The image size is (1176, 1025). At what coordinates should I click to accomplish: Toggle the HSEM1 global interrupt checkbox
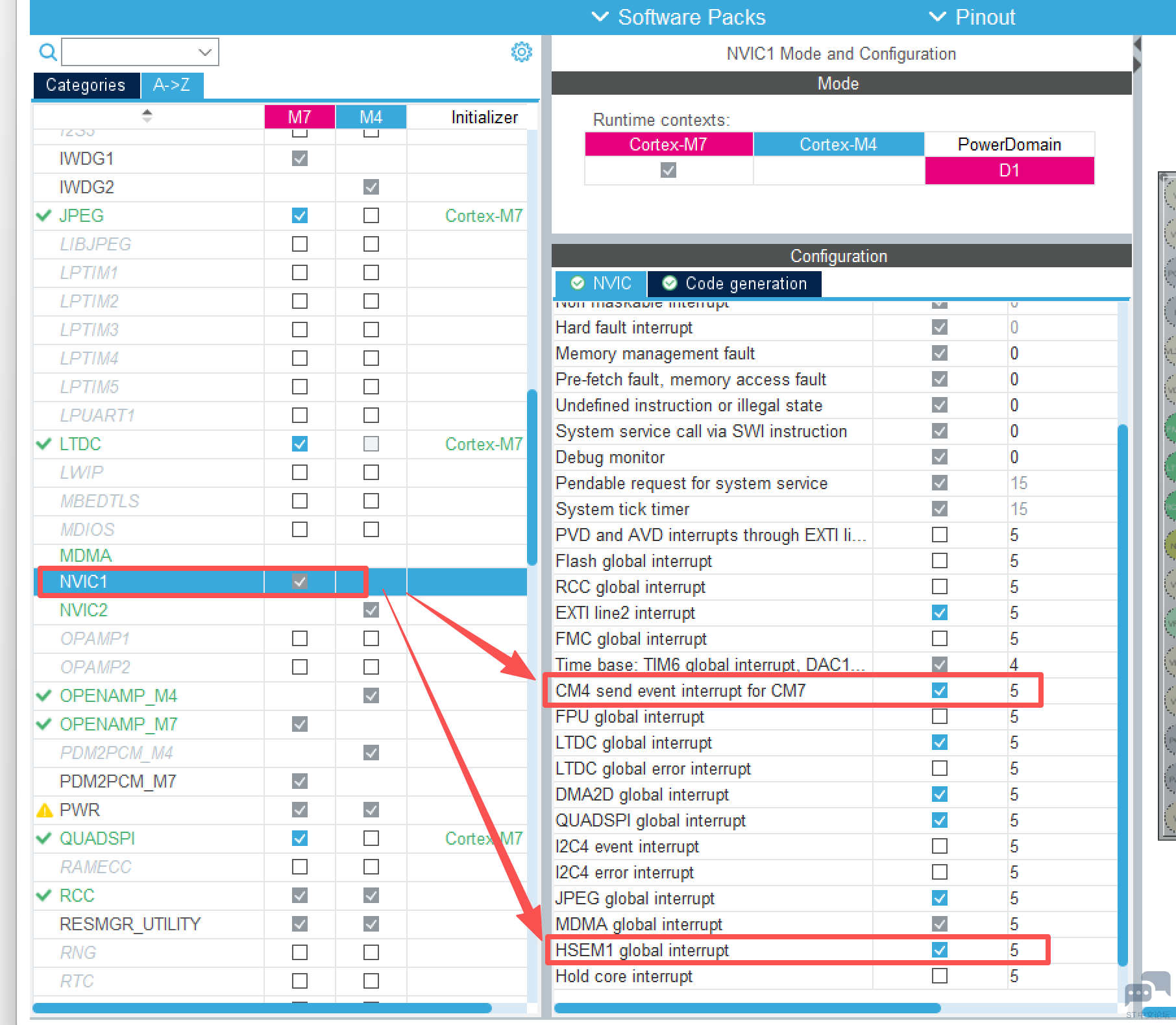939,950
